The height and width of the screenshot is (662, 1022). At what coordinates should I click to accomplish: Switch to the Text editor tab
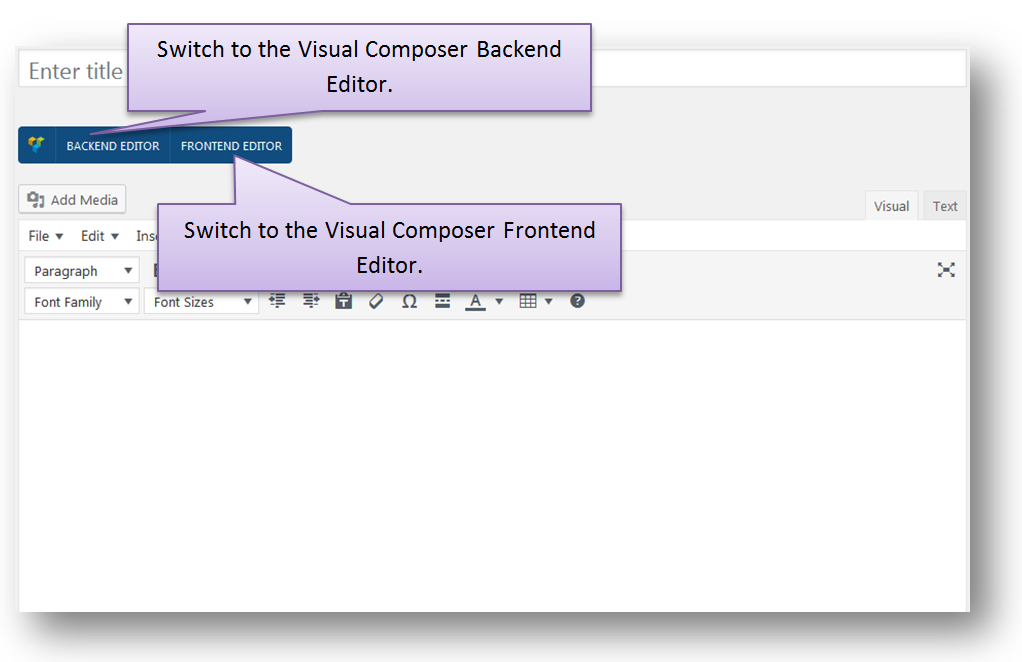tap(945, 206)
